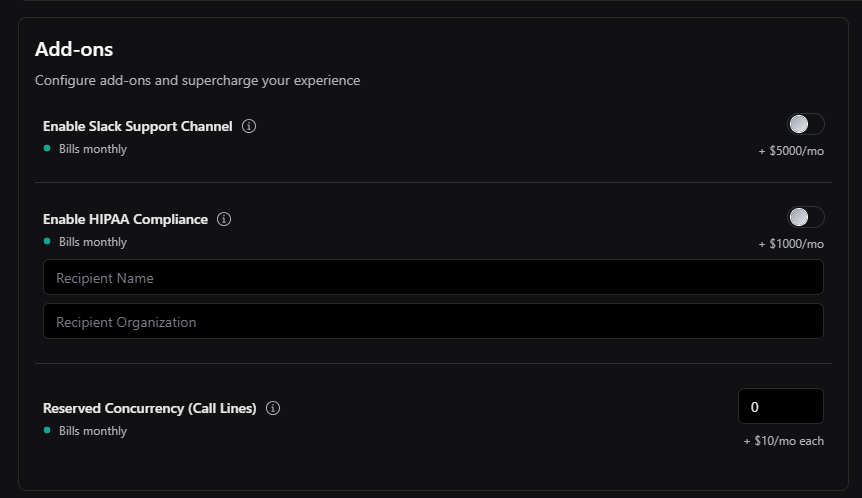Focus the Recipient Name field
Screen dimensions: 862x498
point(433,278)
